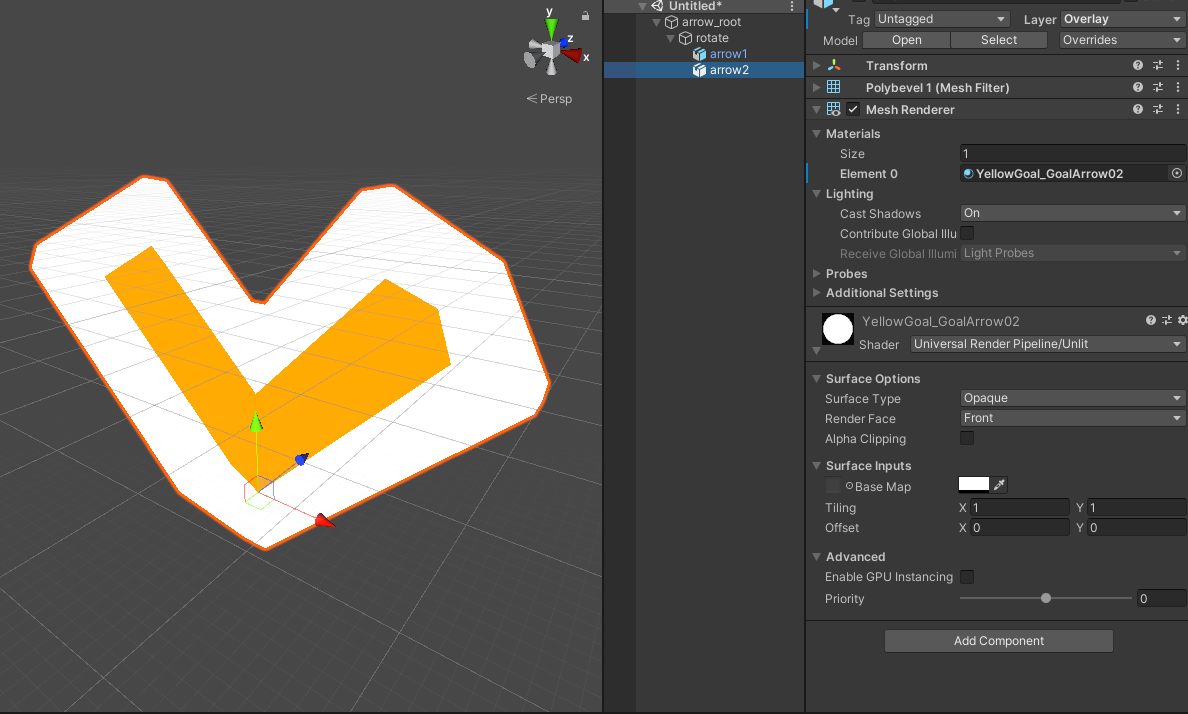Screen dimensions: 1188x714
Task: Open Mesh Filter help icon
Action: pos(1137,87)
